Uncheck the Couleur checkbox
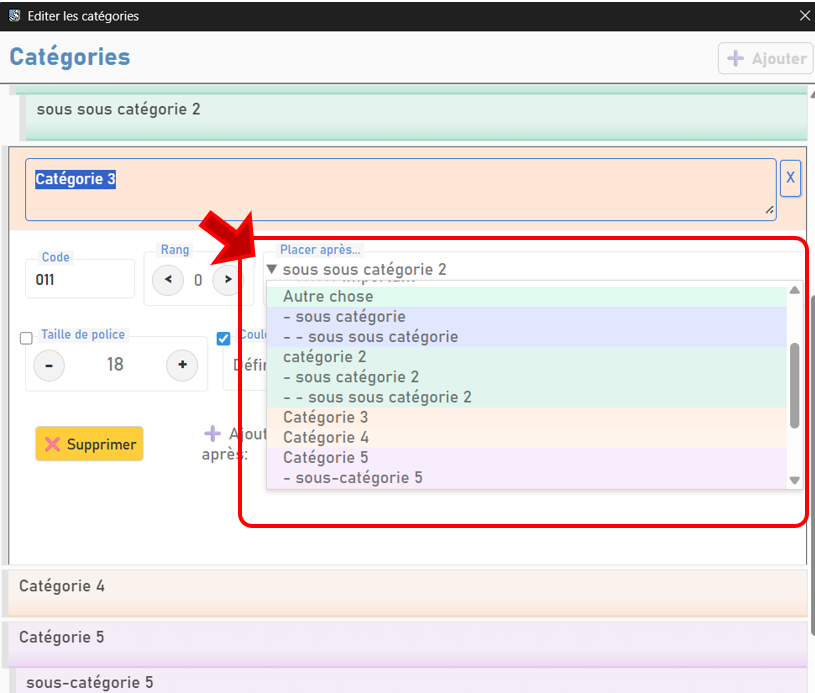815x693 pixels. pyautogui.click(x=224, y=338)
